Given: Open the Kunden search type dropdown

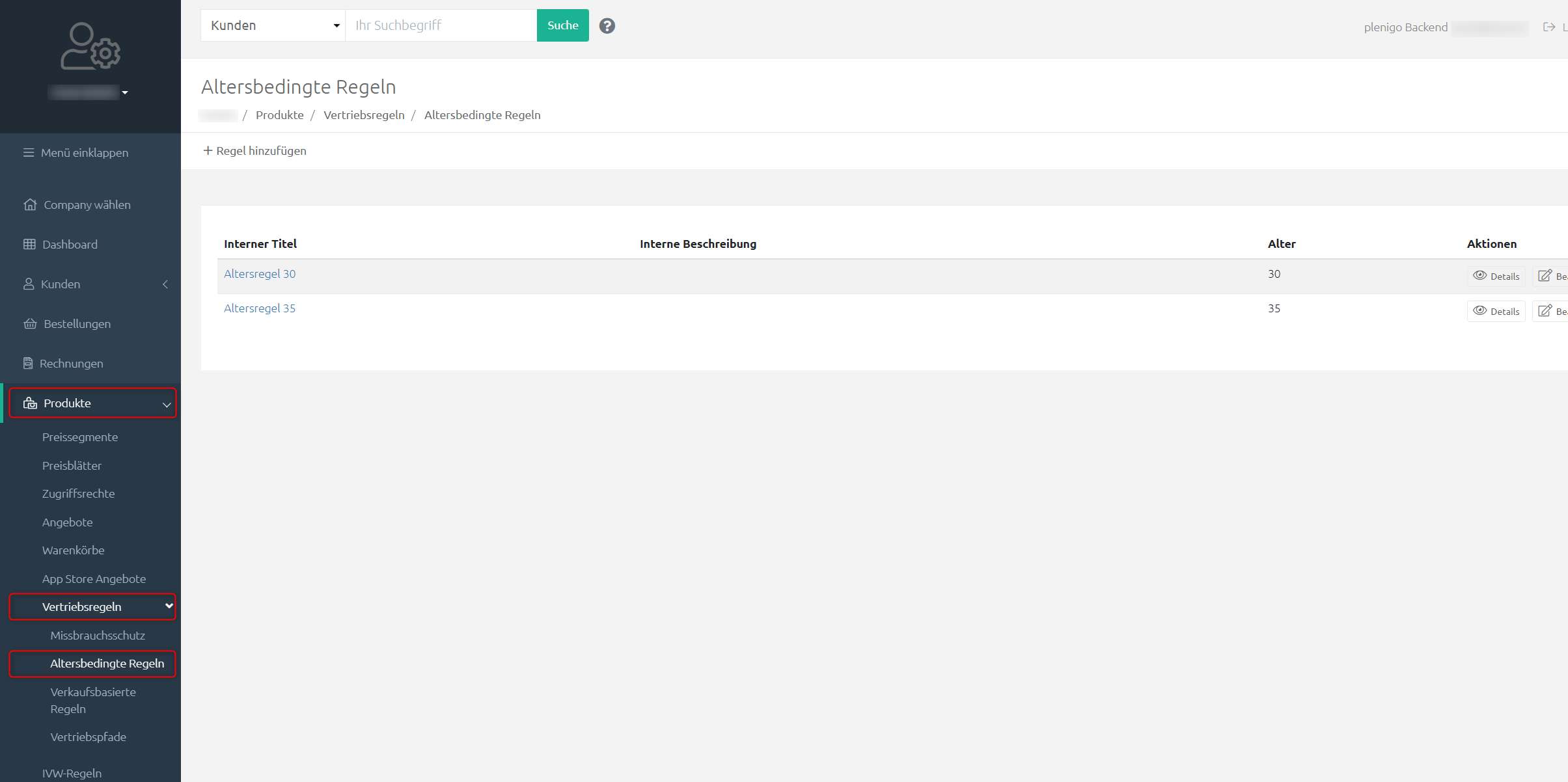Looking at the screenshot, I should 273,25.
